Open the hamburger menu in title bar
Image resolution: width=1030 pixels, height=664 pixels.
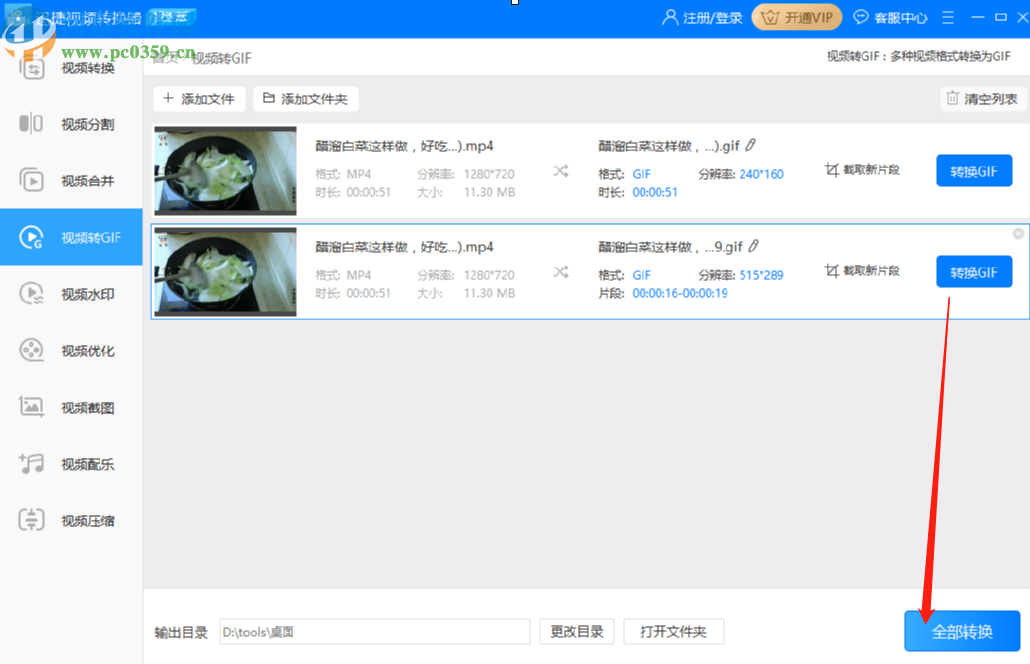948,18
